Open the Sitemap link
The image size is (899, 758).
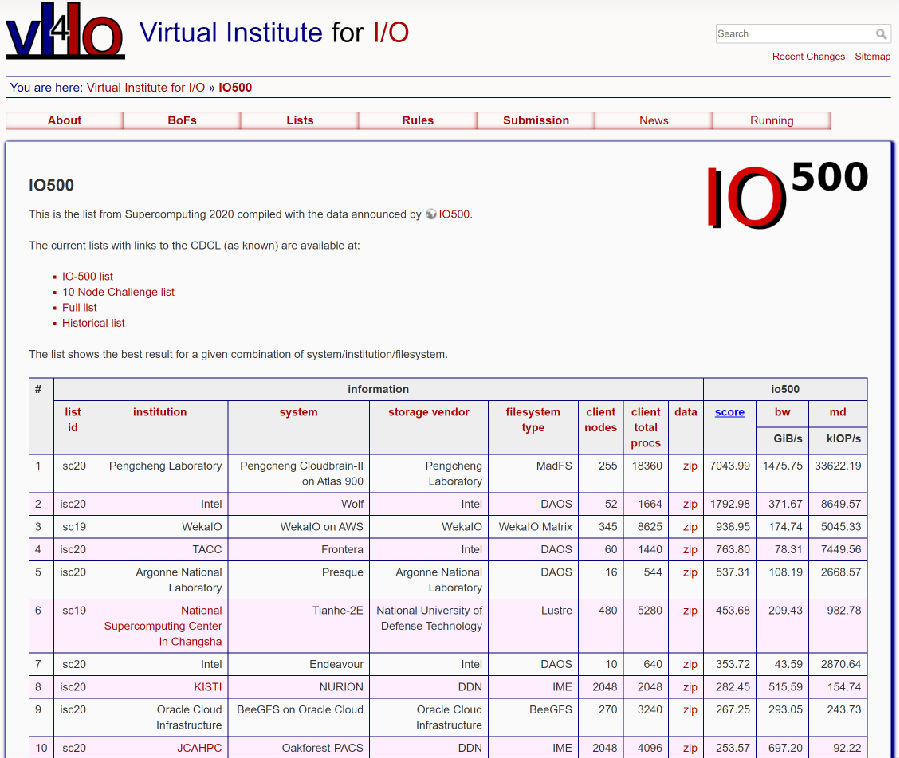point(872,56)
